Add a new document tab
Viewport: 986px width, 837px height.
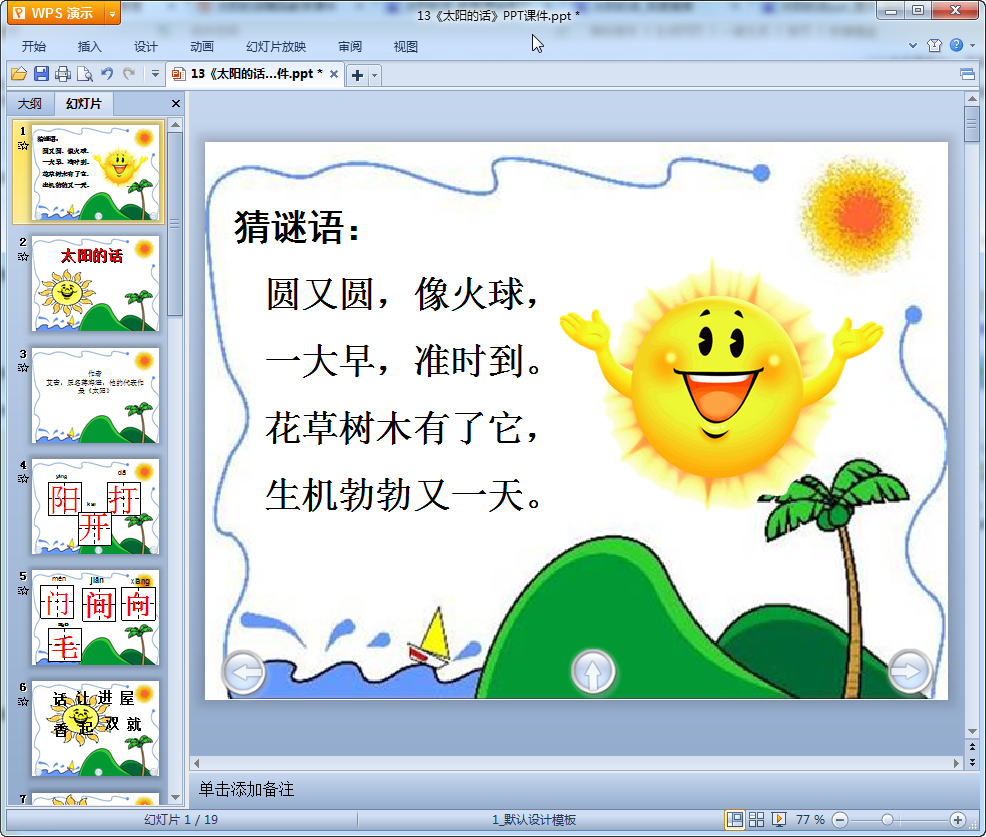[x=357, y=75]
